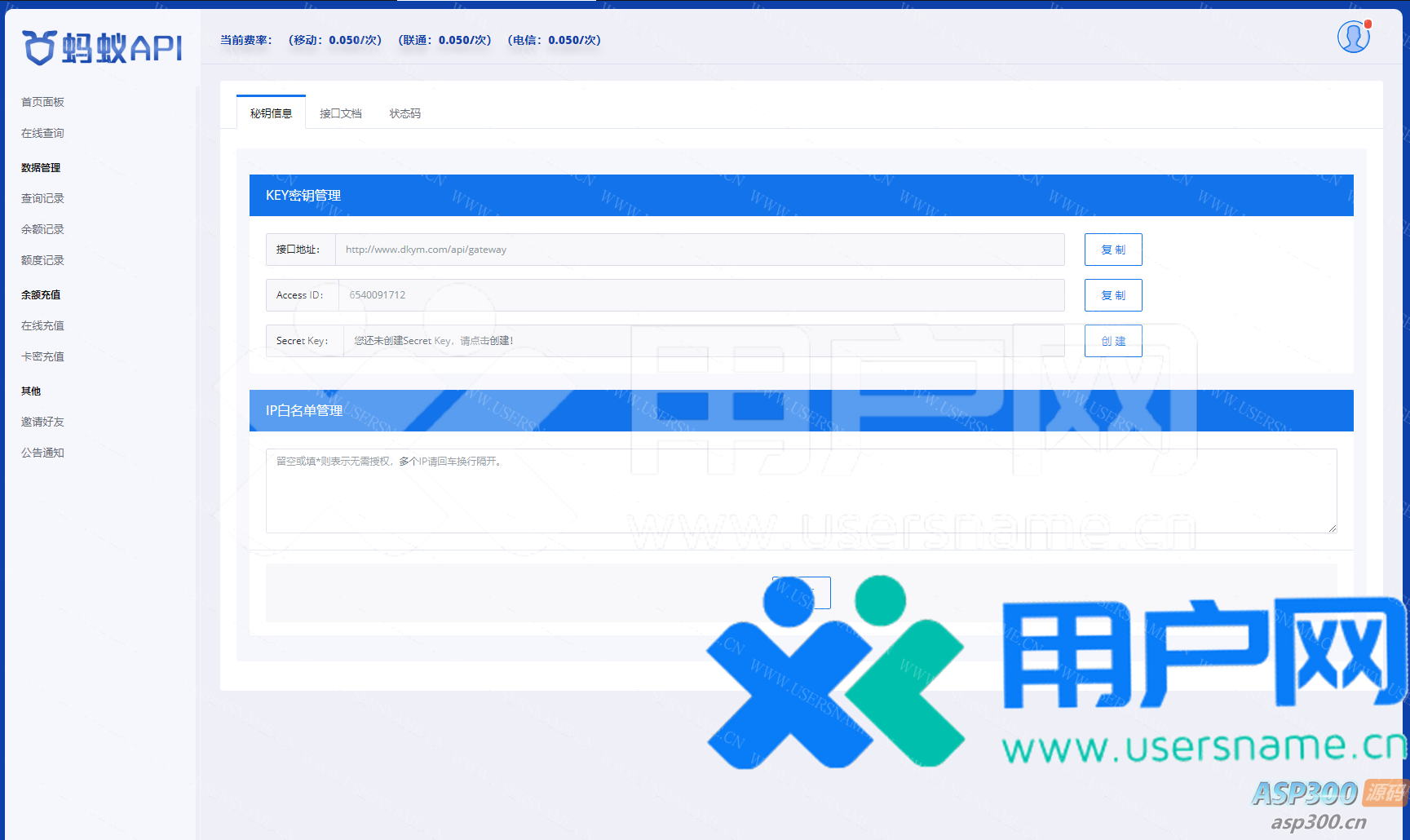
Task: Click the Secret Key input field
Action: (x=704, y=341)
